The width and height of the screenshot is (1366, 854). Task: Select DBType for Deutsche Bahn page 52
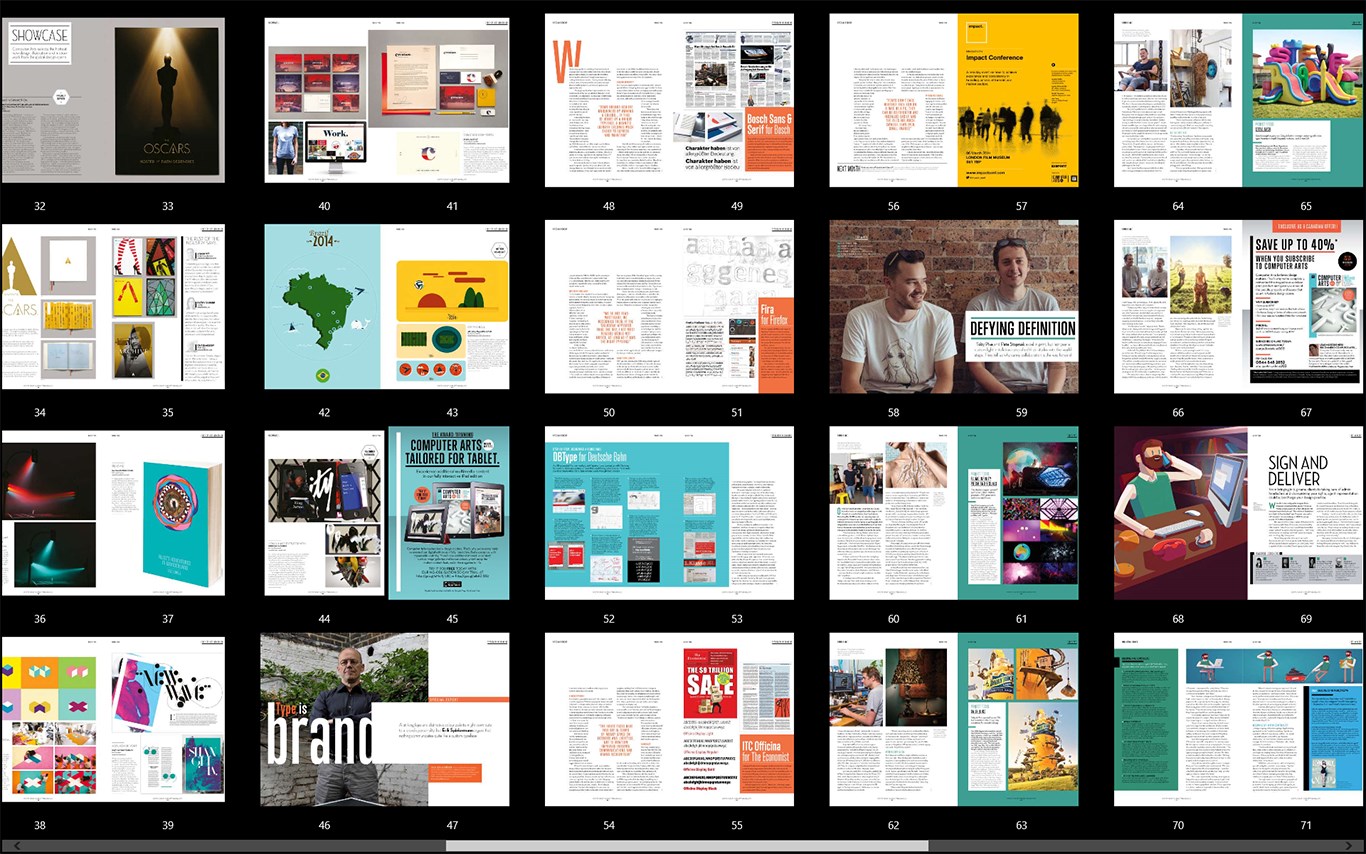pos(608,513)
